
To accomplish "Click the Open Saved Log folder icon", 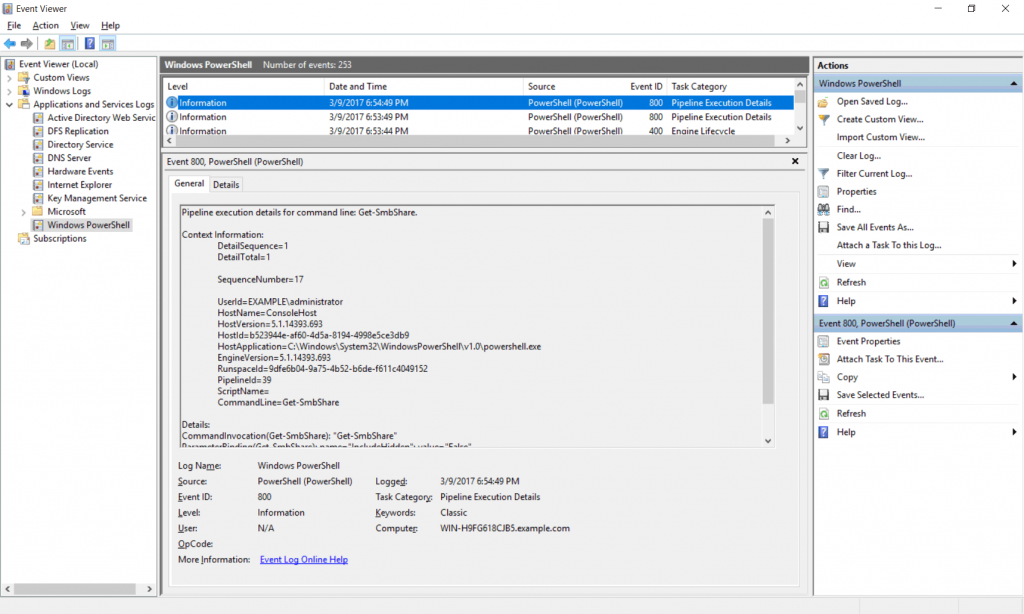I will [824, 102].
